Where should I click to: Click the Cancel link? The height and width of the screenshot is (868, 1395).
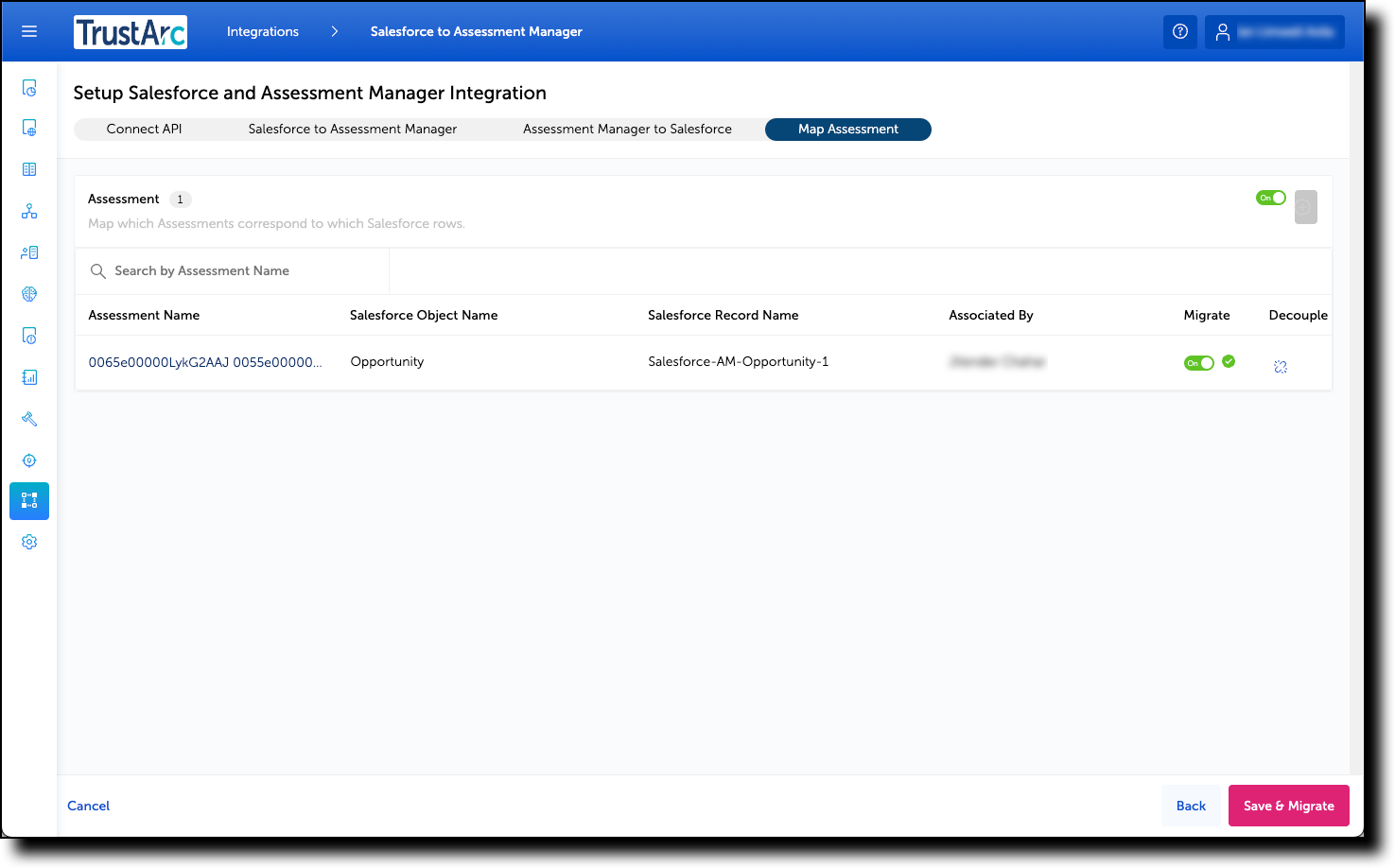pos(88,805)
